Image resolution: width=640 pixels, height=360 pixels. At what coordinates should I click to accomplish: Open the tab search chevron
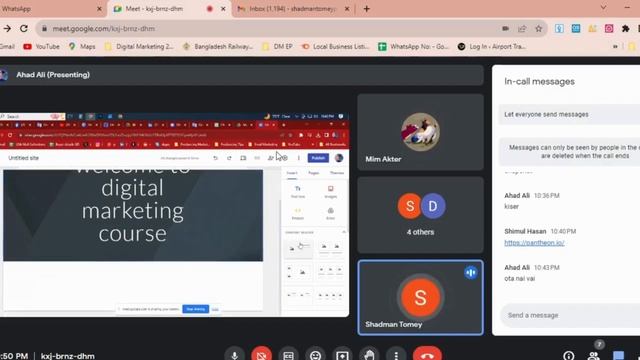pyautogui.click(x=603, y=8)
